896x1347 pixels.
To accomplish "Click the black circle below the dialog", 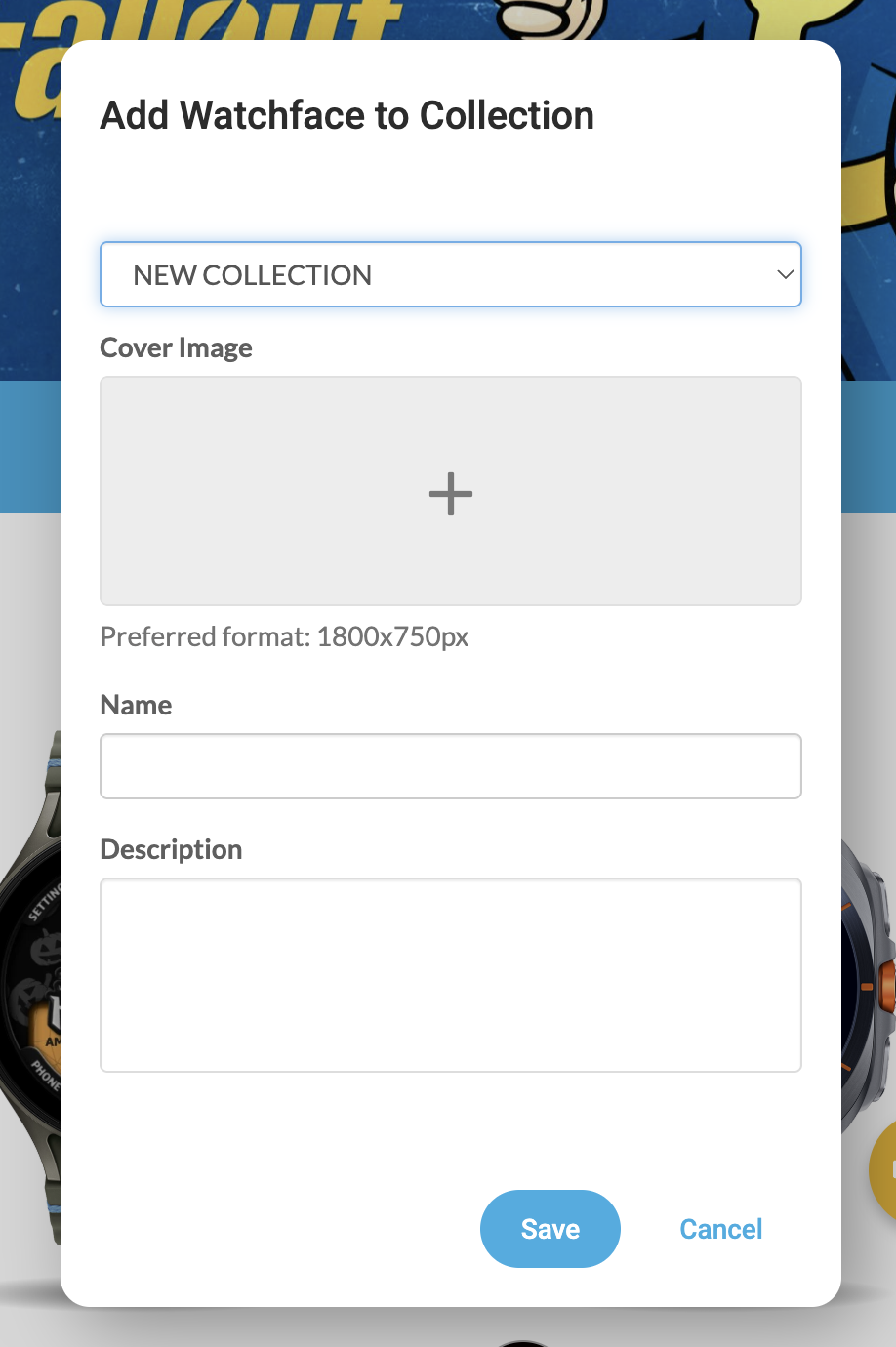I will coord(524,1342).
